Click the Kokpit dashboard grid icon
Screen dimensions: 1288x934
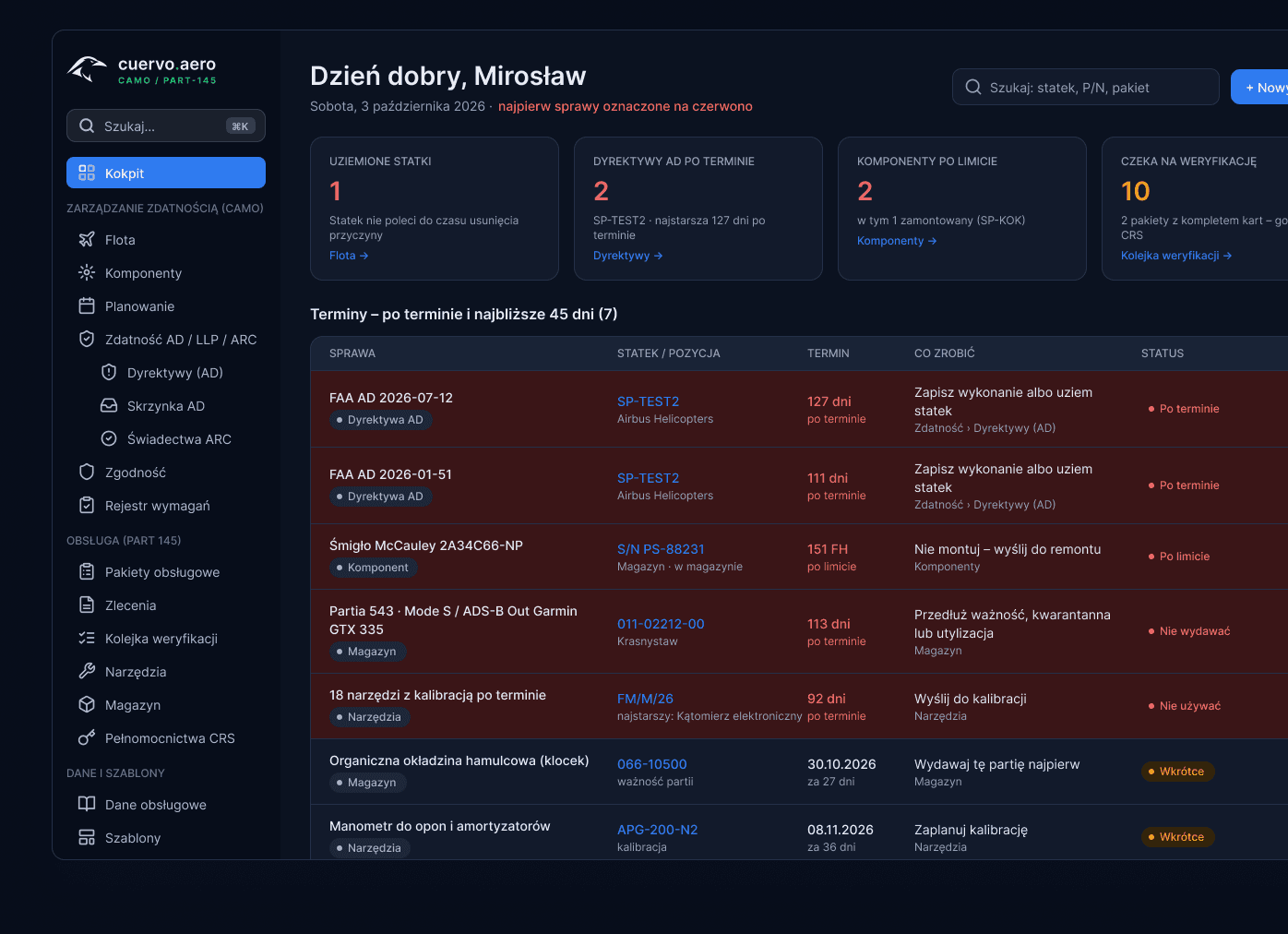[x=87, y=173]
